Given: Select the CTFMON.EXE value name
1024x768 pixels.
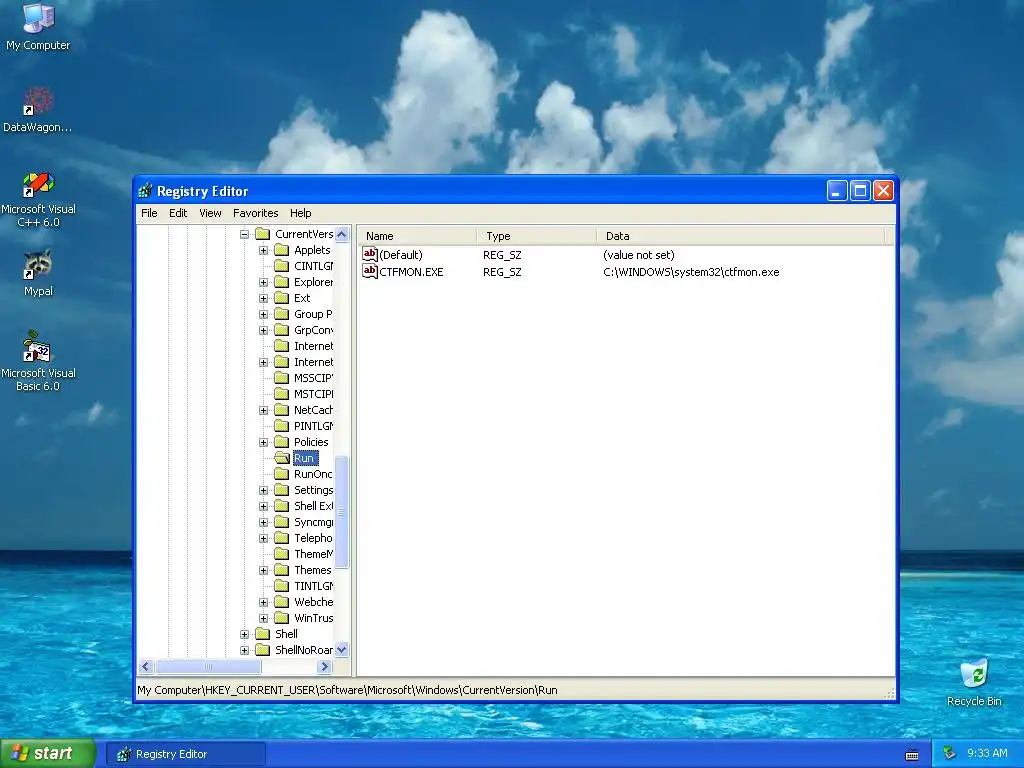Looking at the screenshot, I should pyautogui.click(x=411, y=272).
